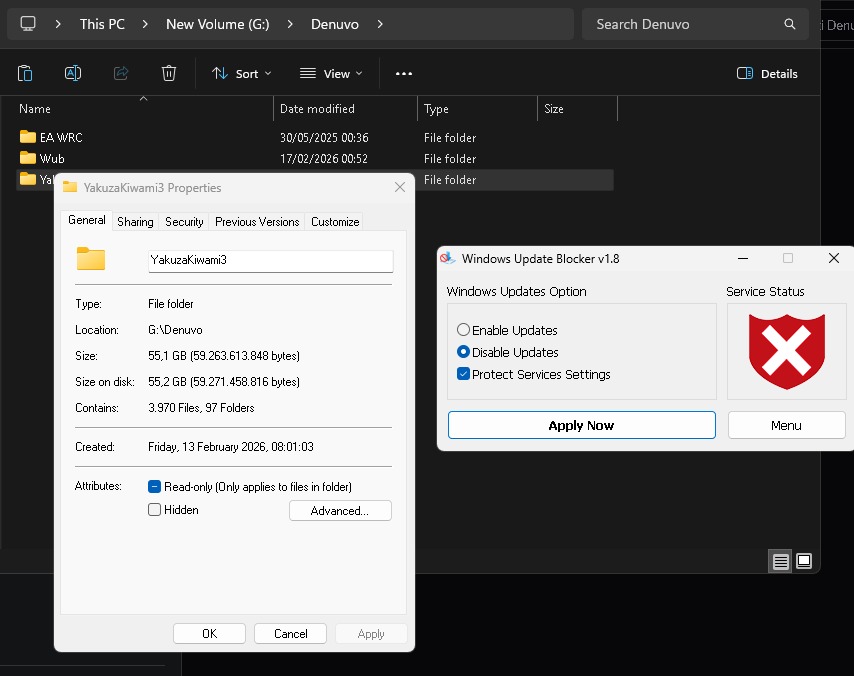Toggle the Read-only attribute checkbox
The height and width of the screenshot is (676, 854).
coord(155,487)
